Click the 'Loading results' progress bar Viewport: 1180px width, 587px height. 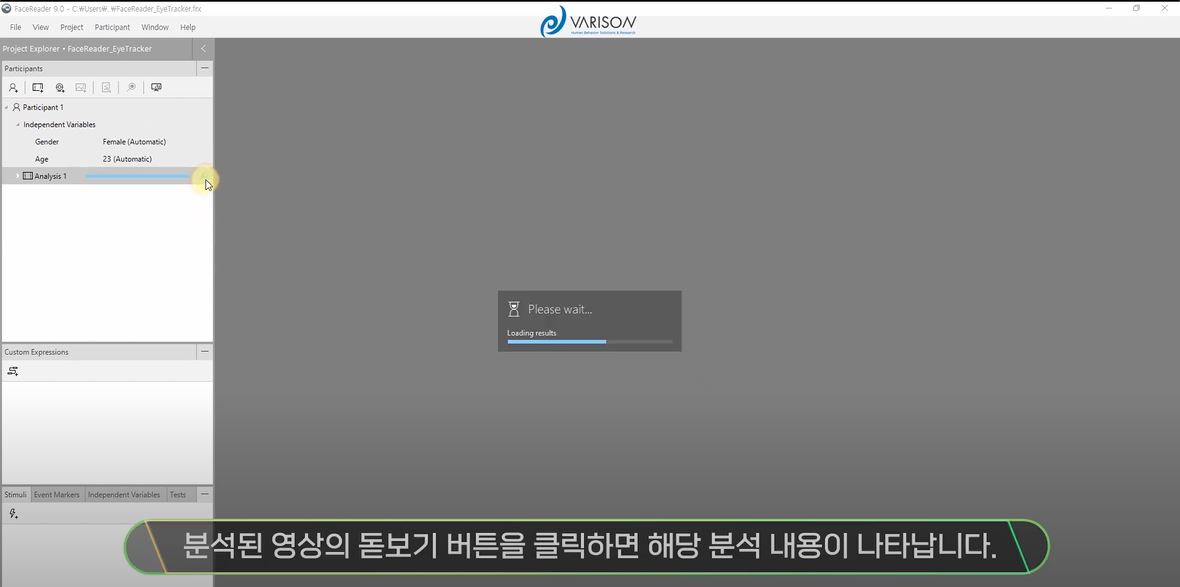tap(590, 342)
